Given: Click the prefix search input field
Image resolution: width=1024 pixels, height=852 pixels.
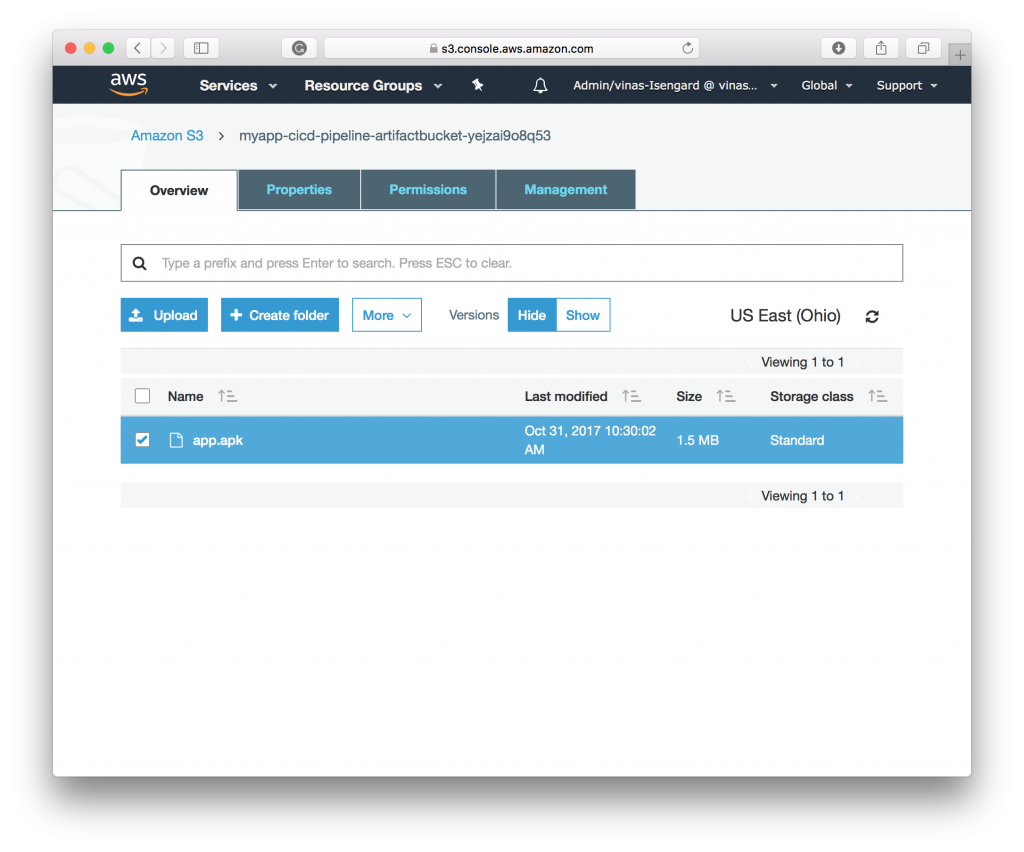Looking at the screenshot, I should (512, 263).
